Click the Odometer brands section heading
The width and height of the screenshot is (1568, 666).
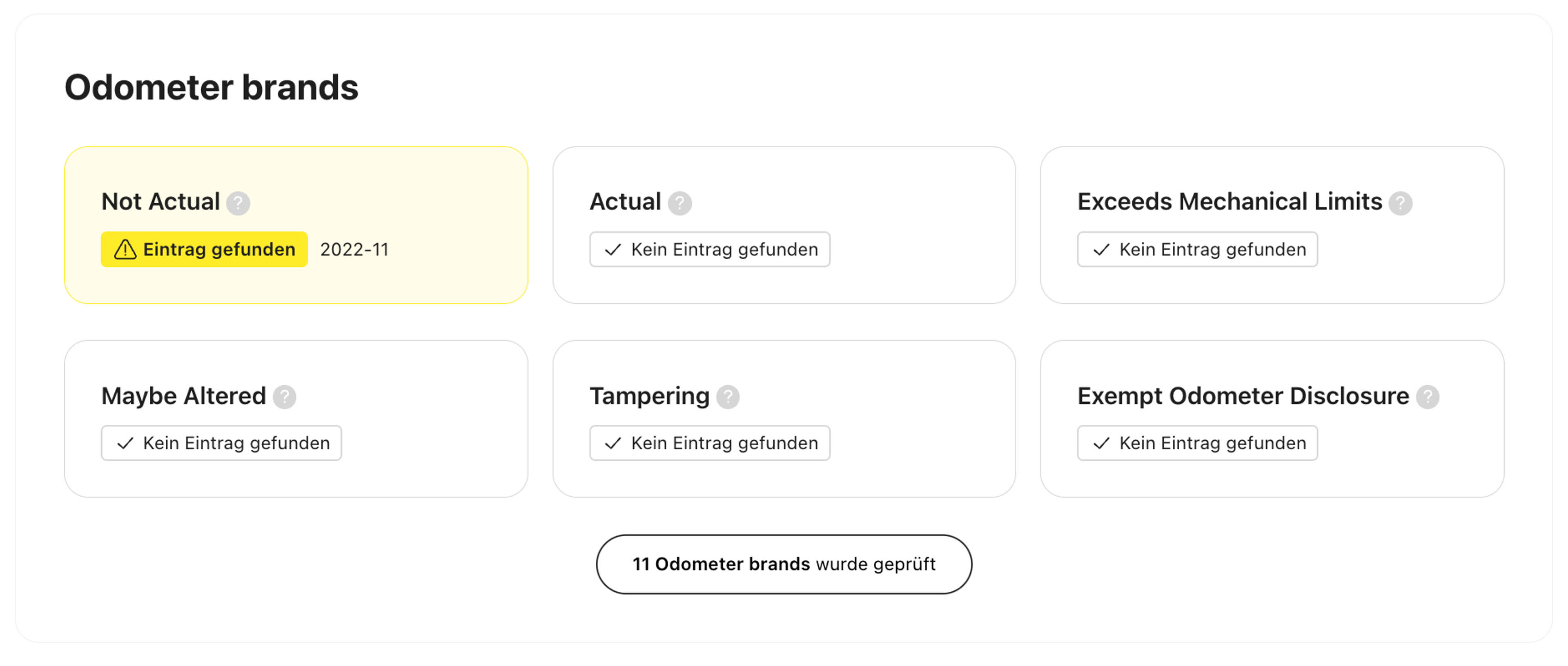(211, 87)
